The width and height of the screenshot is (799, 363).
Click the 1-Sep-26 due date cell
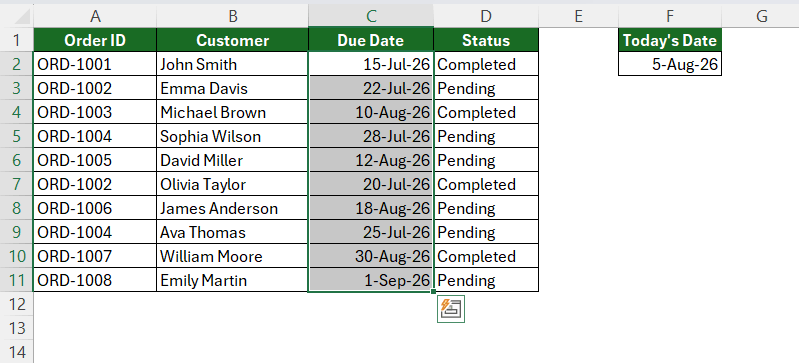pos(371,280)
